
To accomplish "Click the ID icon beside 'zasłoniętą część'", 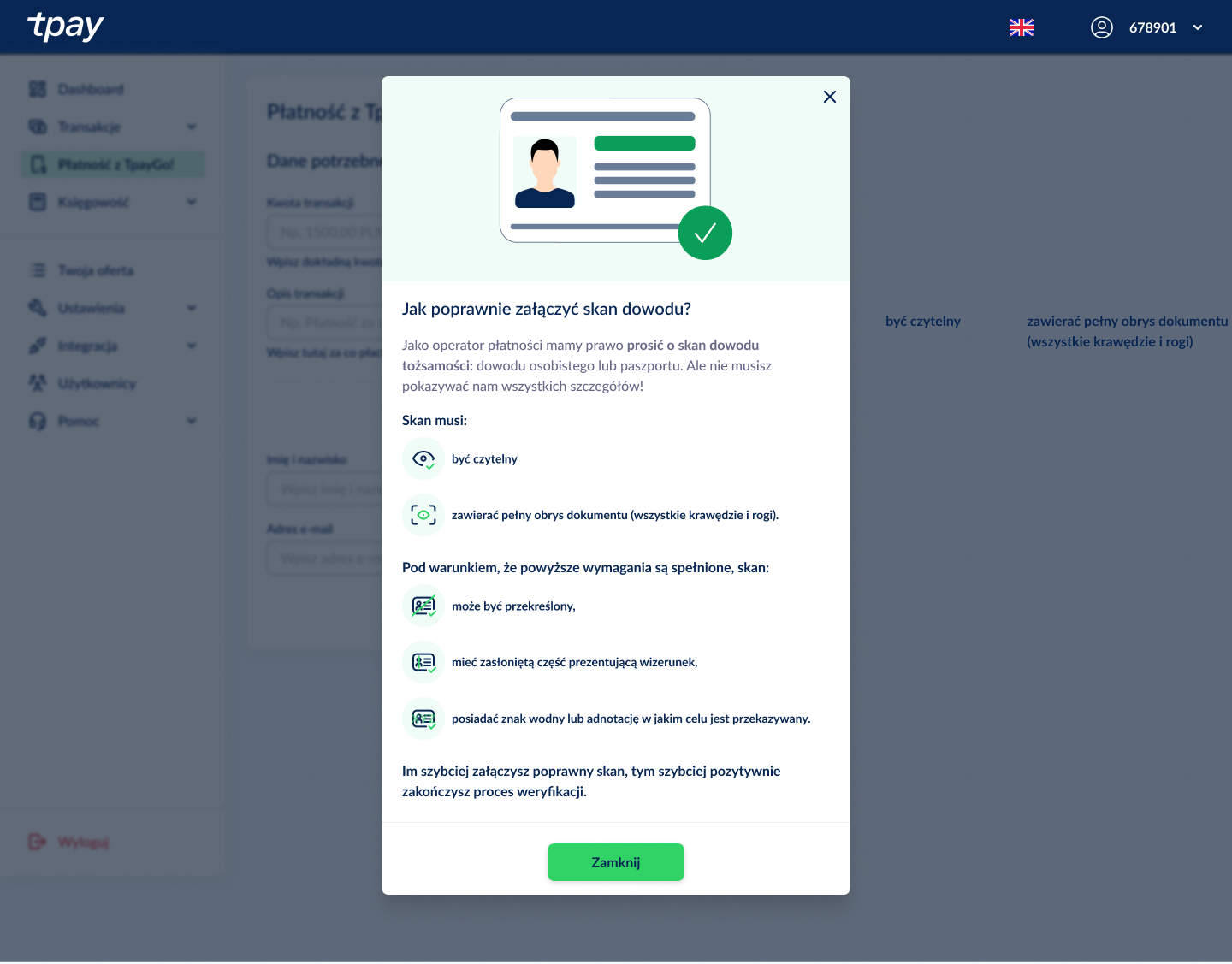I will tap(423, 662).
